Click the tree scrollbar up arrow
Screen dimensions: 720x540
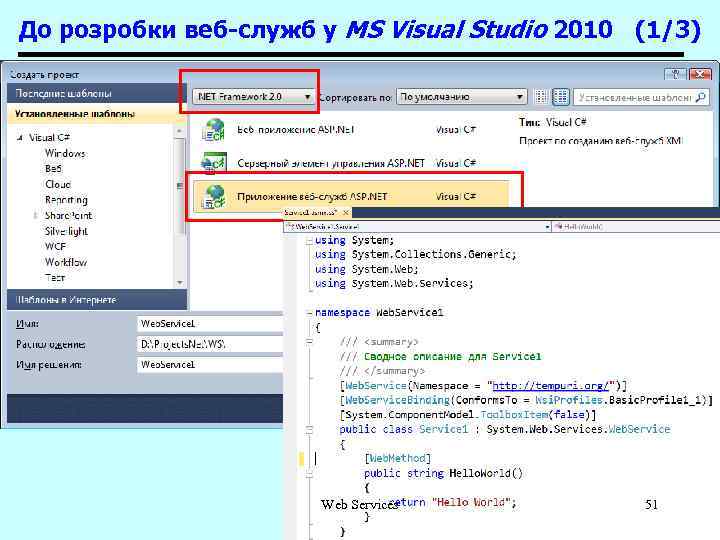pyautogui.click(x=180, y=132)
